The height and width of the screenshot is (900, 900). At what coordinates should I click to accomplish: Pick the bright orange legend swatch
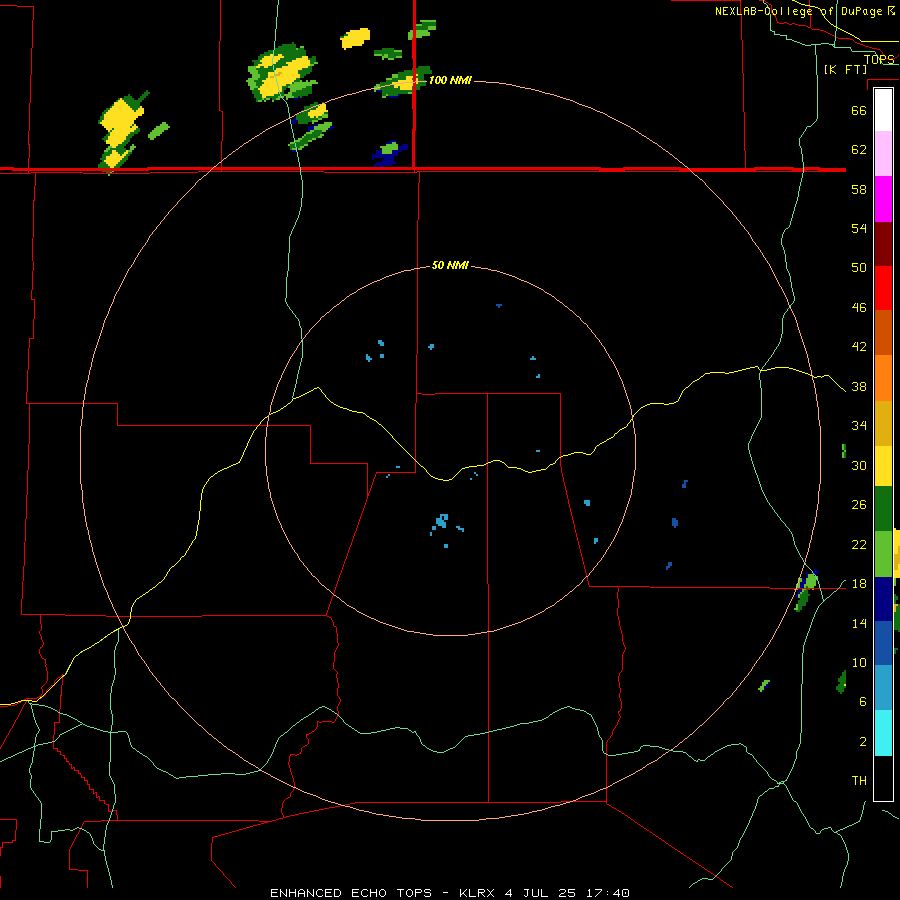click(x=883, y=377)
